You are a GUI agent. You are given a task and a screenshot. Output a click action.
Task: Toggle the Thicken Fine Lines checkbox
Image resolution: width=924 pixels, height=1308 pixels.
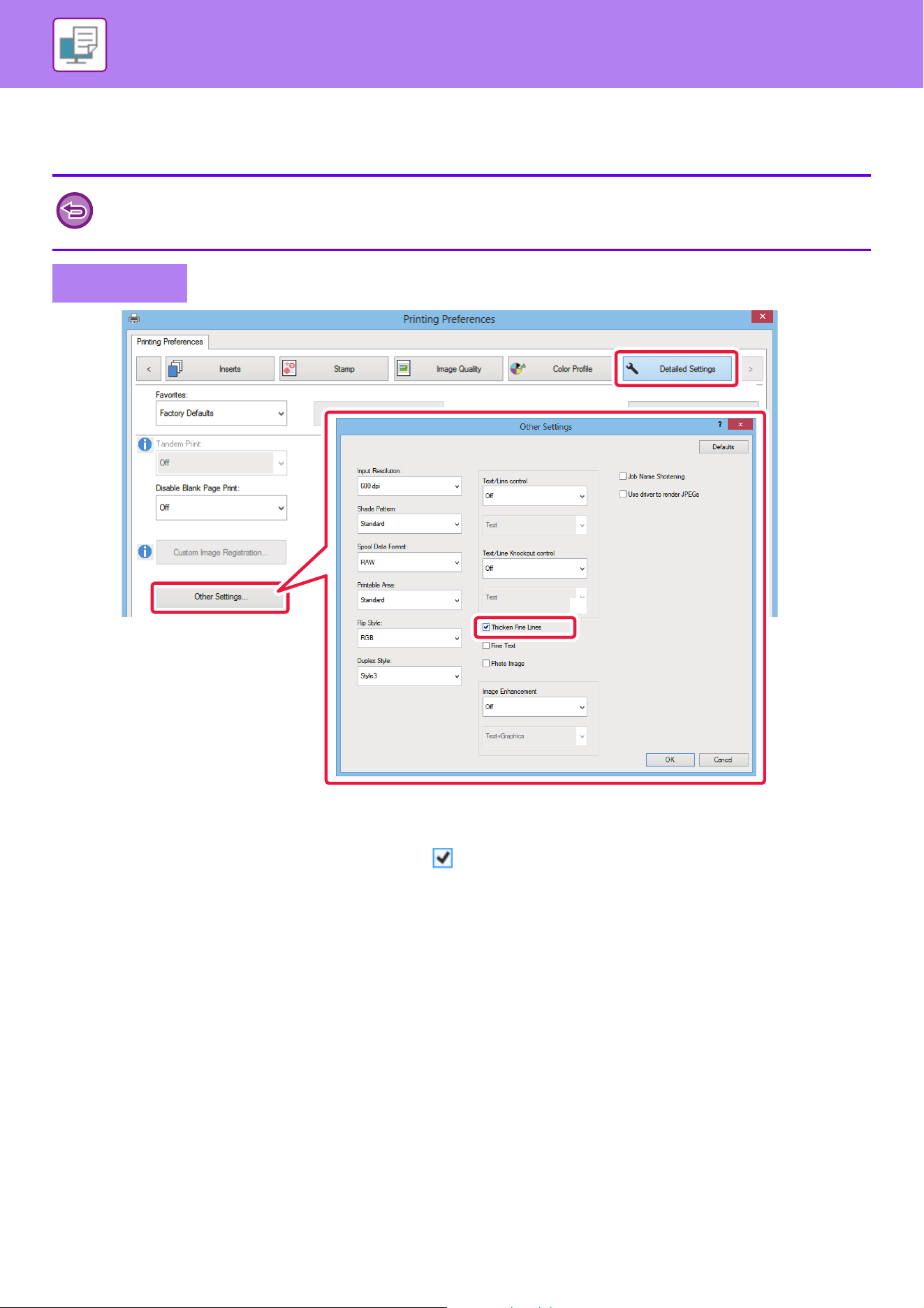[x=486, y=627]
